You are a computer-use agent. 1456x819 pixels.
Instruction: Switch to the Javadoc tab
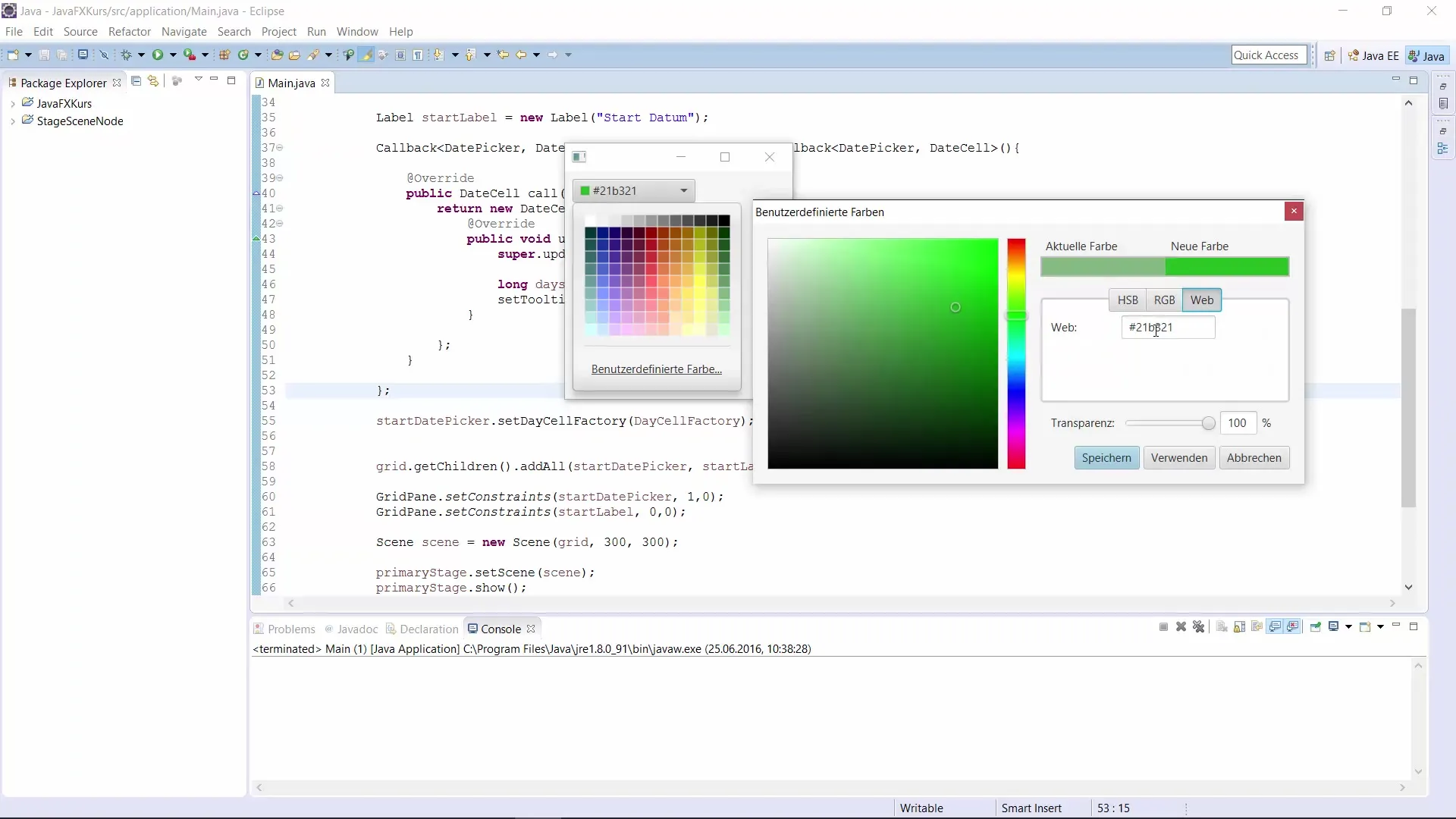point(351,629)
